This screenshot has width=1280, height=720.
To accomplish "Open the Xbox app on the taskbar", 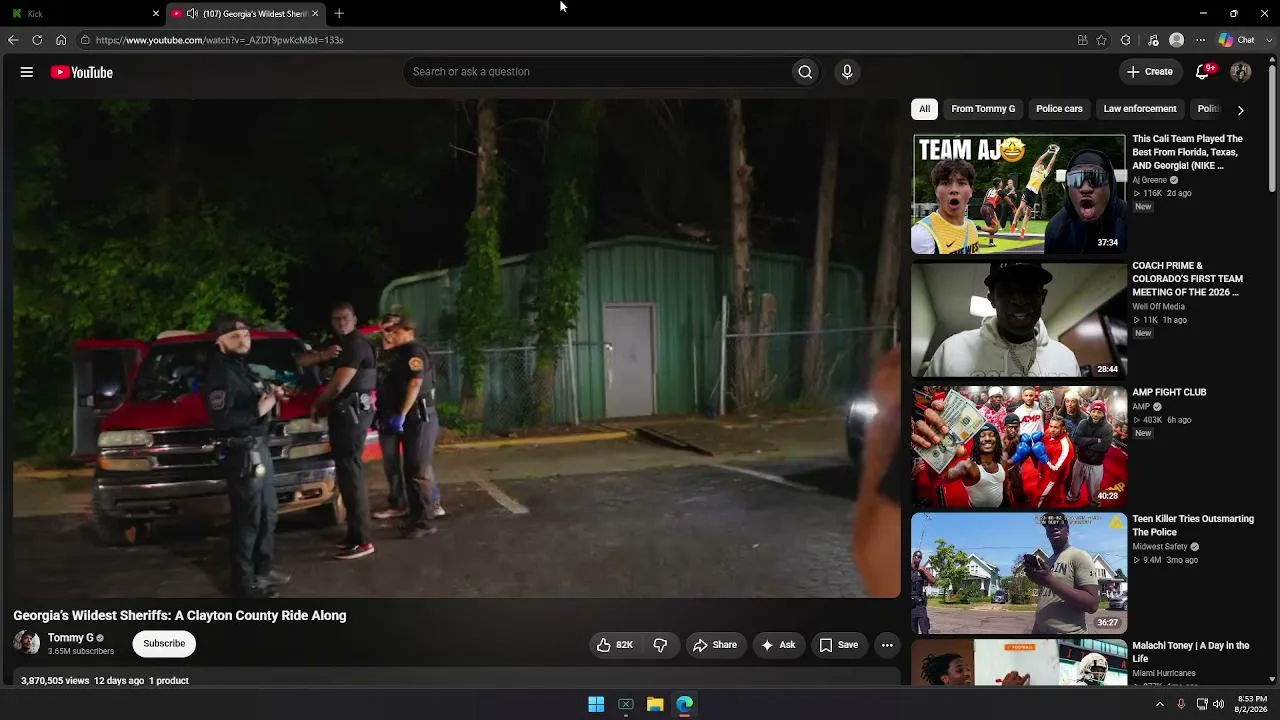I will (x=626, y=704).
